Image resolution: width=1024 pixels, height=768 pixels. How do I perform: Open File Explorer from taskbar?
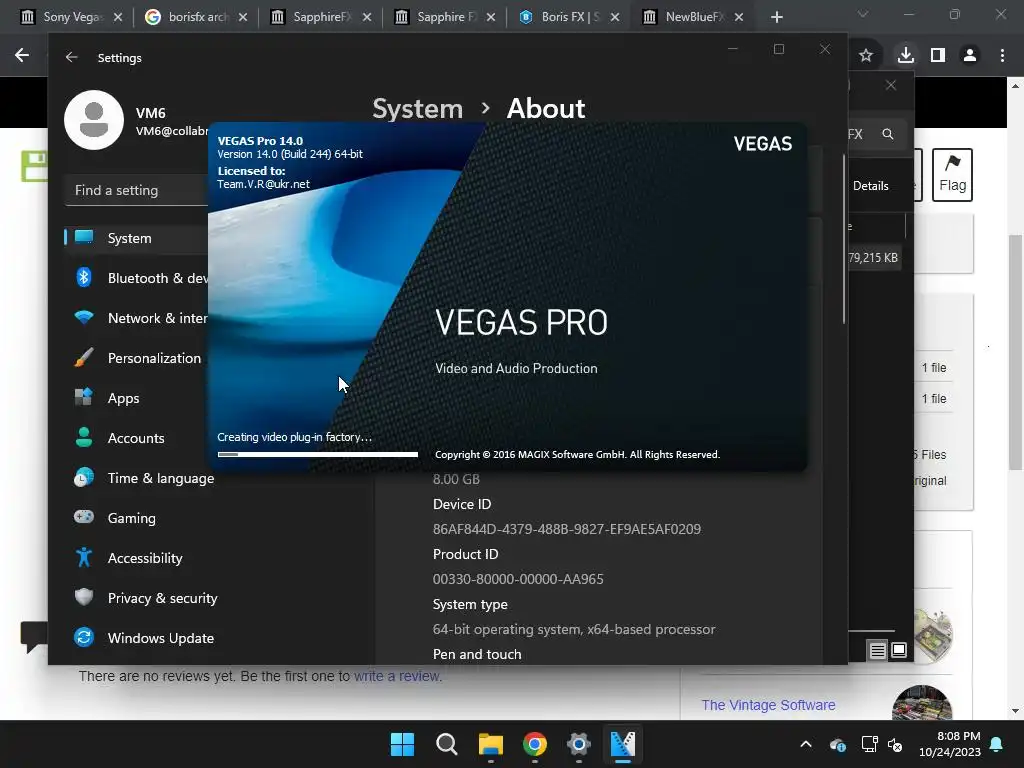click(490, 744)
